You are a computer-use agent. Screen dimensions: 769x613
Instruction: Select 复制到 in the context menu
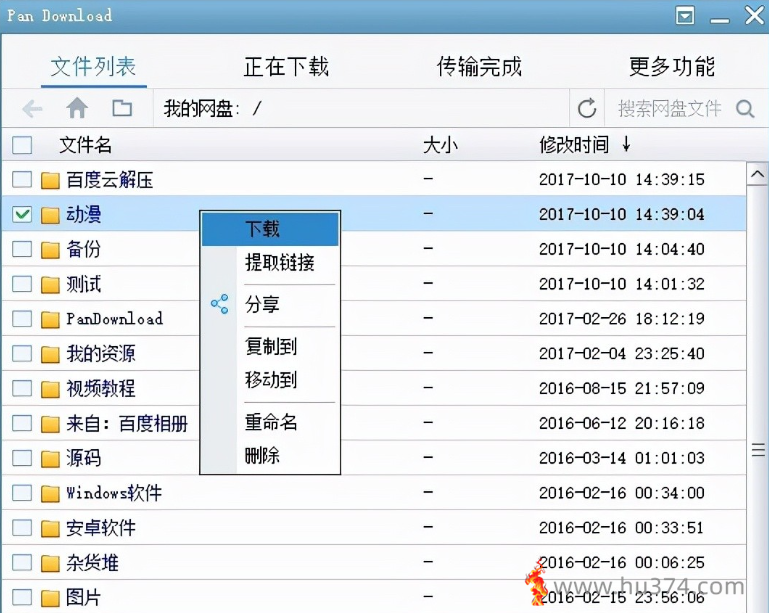tap(271, 346)
